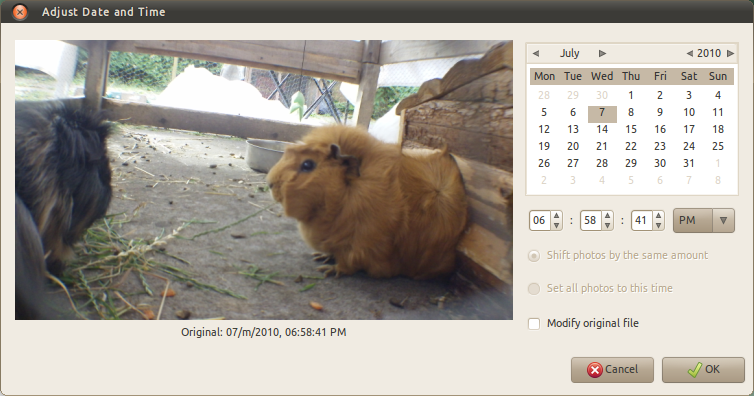Decrease the minutes value with down arrow
Screen dimensions: 754x396
607,225
